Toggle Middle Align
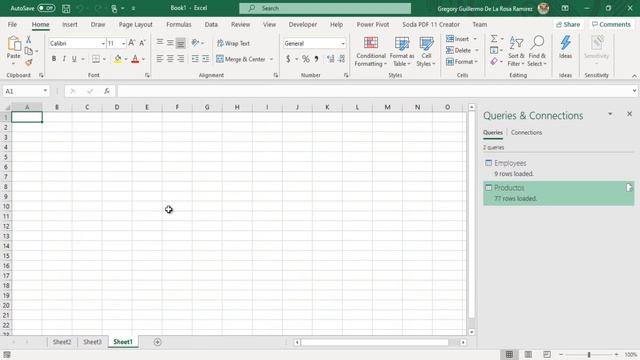Screen dimensions: 640x360 pos(170,42)
